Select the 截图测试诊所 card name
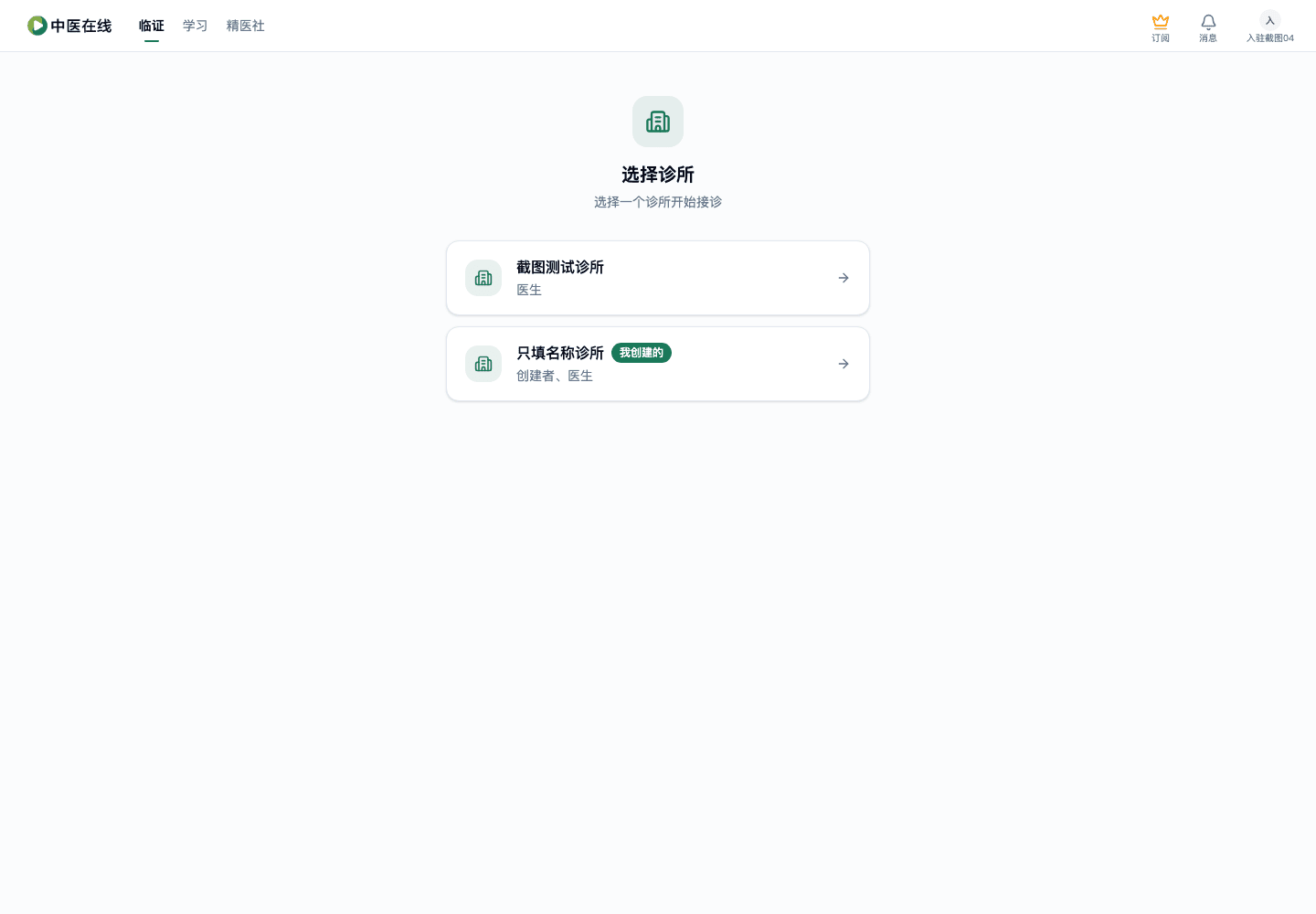The image size is (1316, 914). pyautogui.click(x=560, y=267)
